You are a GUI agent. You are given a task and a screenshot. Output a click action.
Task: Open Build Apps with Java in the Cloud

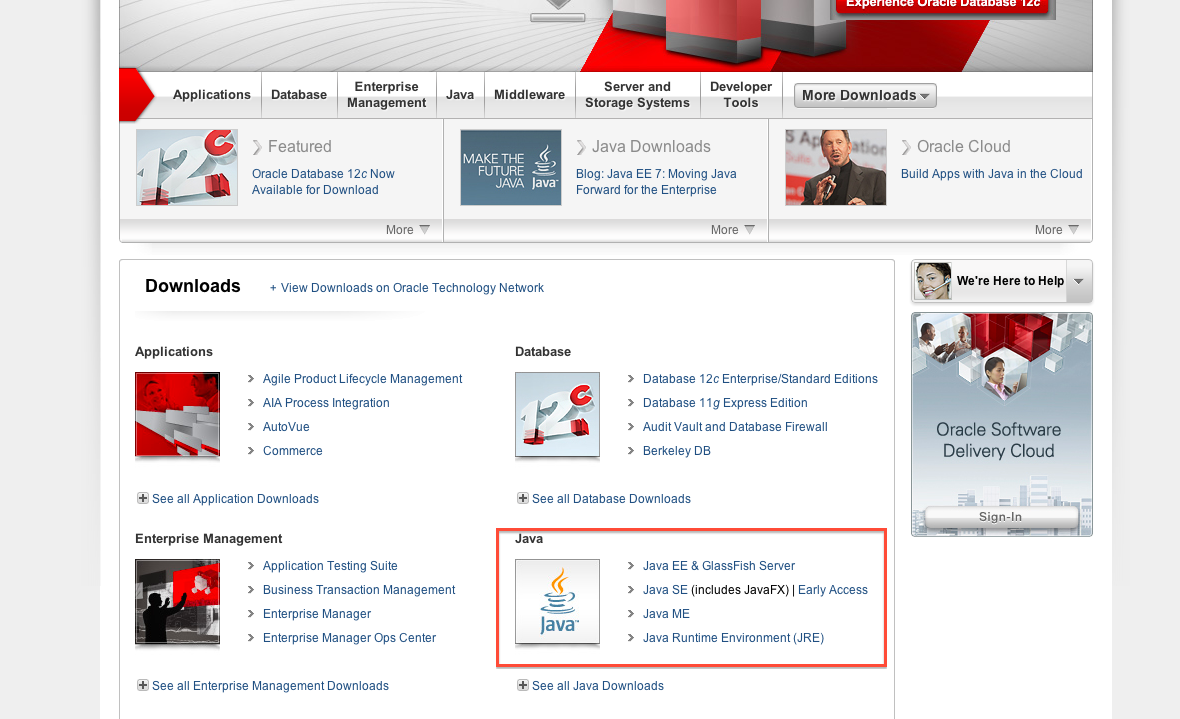[992, 174]
